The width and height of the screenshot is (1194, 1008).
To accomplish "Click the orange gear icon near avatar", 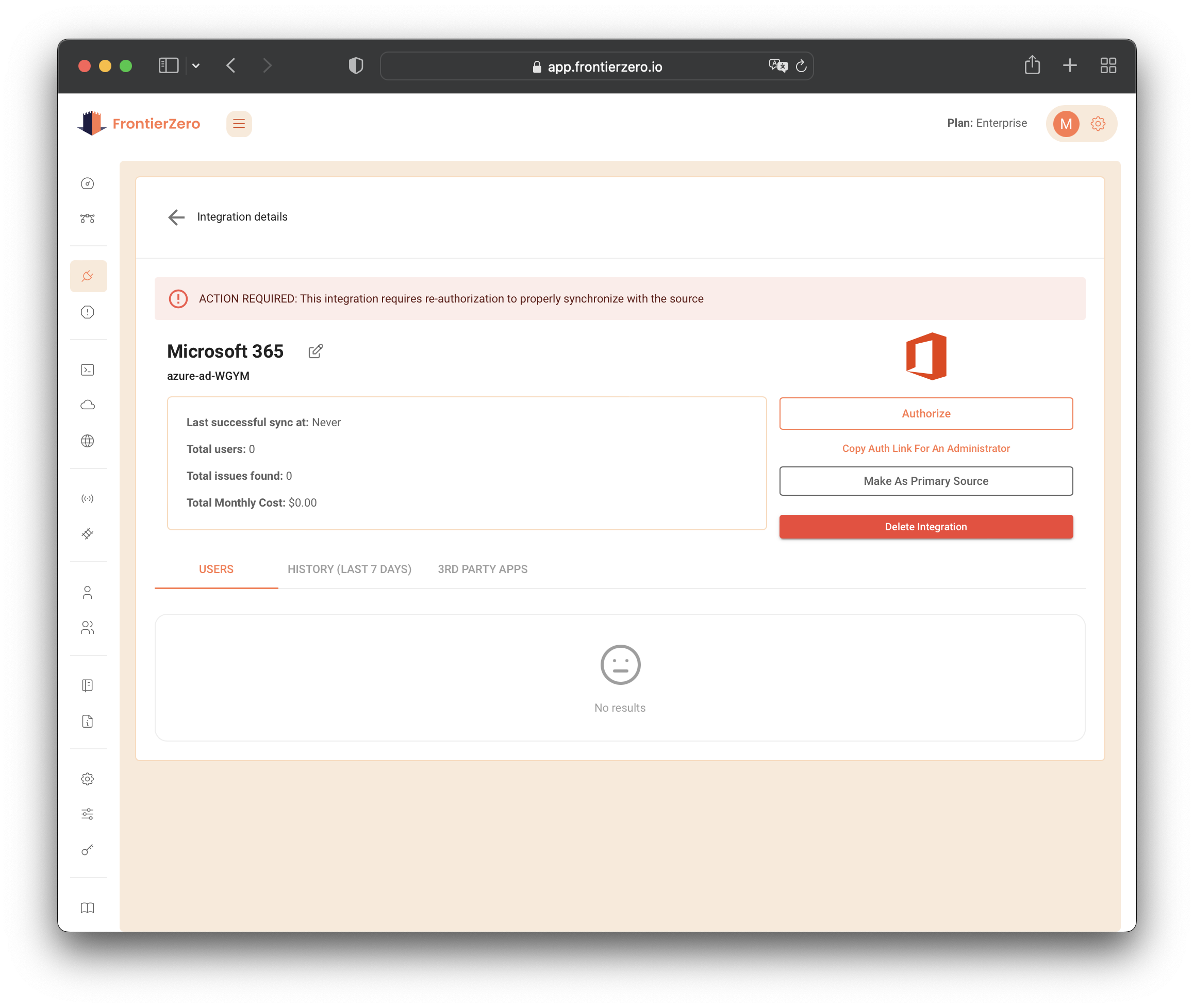I will 1098,124.
